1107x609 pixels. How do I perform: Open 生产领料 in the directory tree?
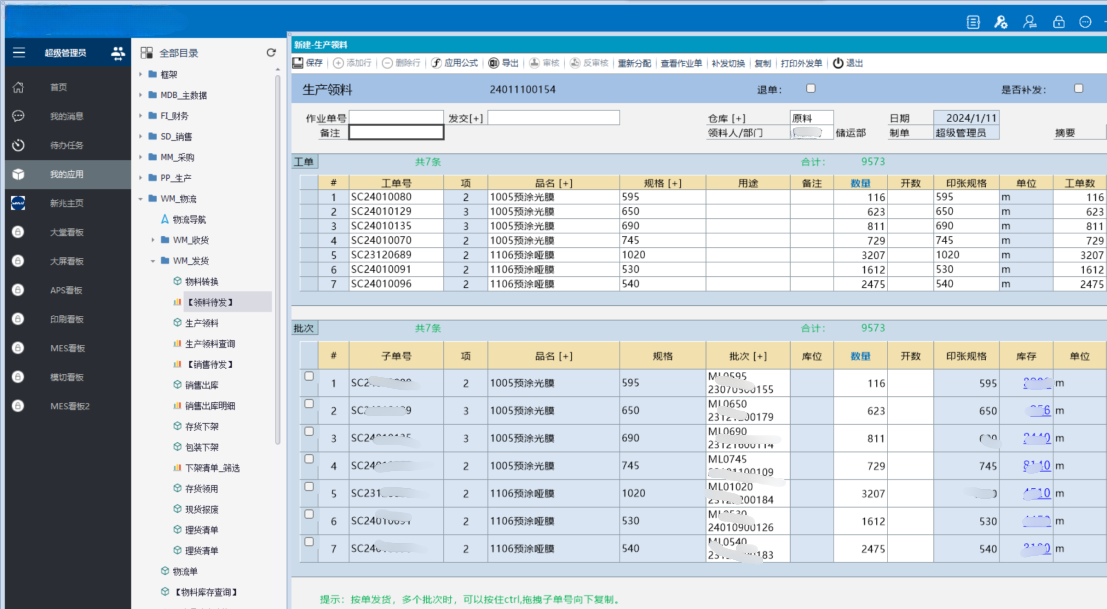(201, 323)
